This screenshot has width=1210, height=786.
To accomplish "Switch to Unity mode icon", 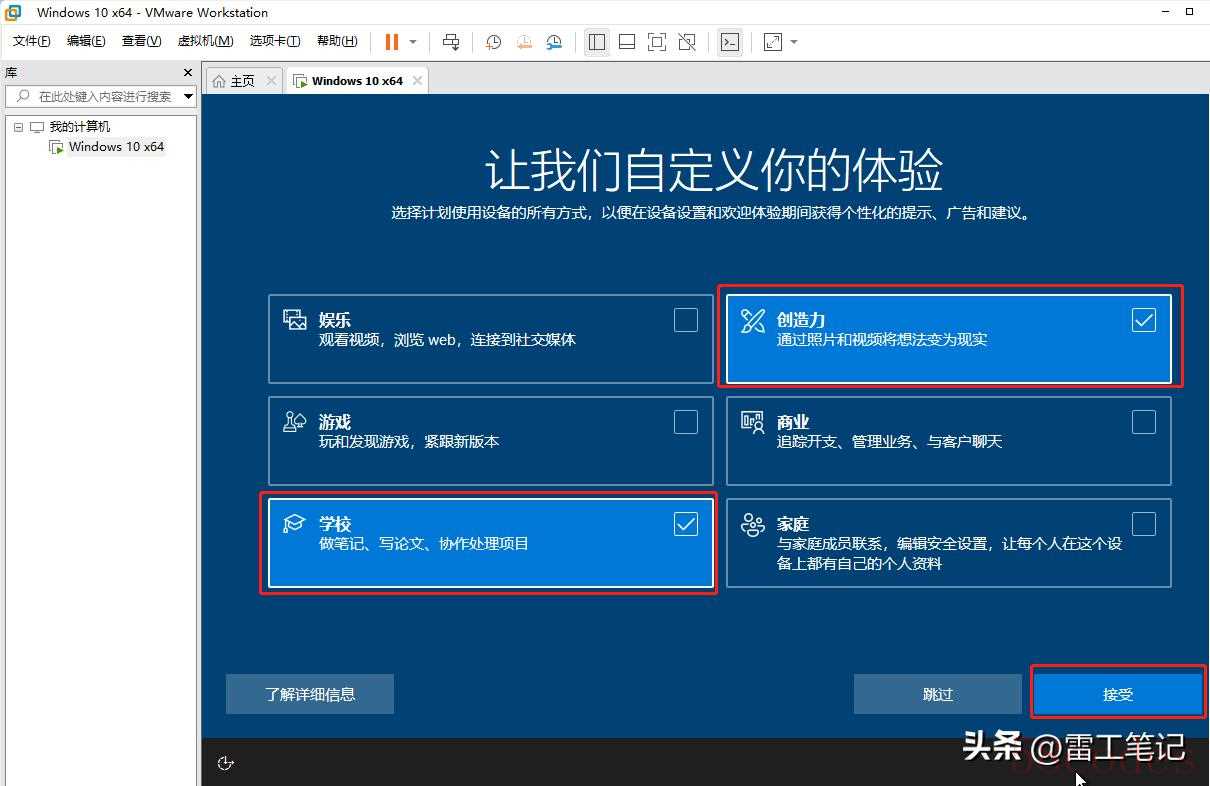I will 687,42.
